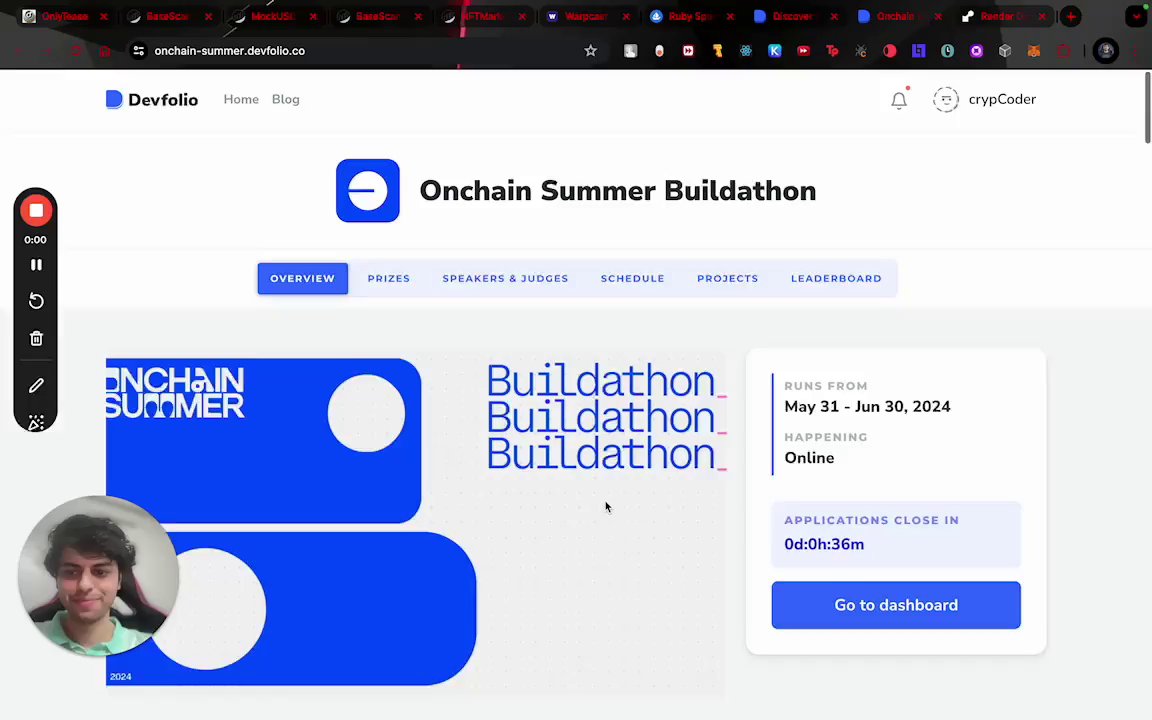Click the red Tp extension icon
This screenshot has width=1152, height=720.
click(832, 51)
